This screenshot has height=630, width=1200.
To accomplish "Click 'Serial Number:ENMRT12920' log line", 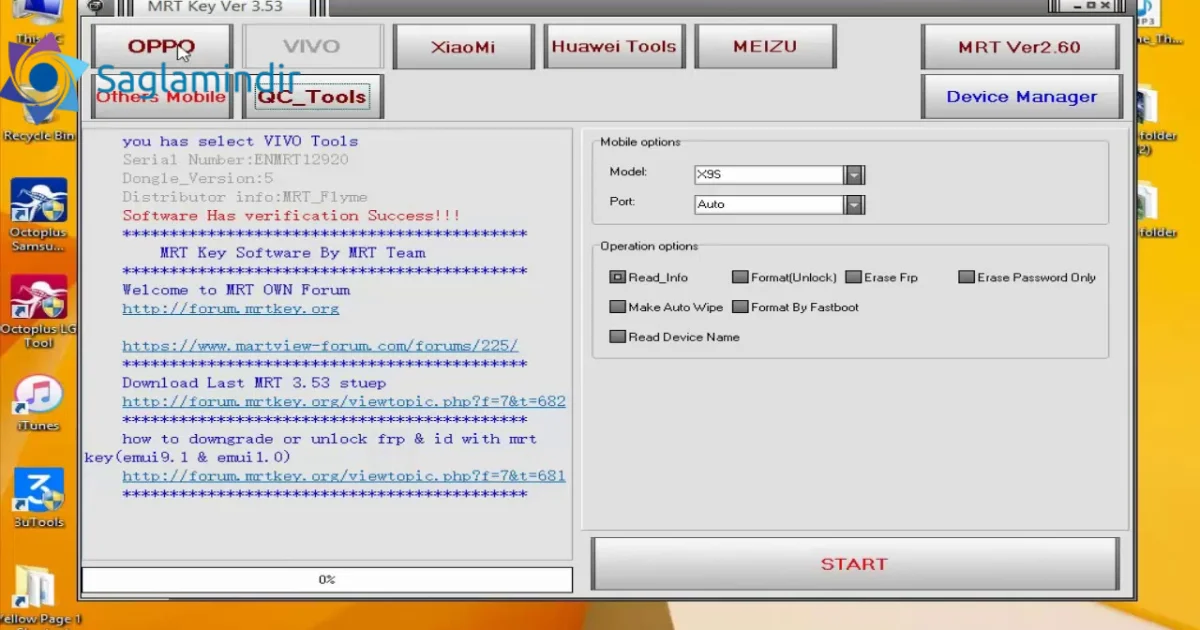I will (x=235, y=160).
